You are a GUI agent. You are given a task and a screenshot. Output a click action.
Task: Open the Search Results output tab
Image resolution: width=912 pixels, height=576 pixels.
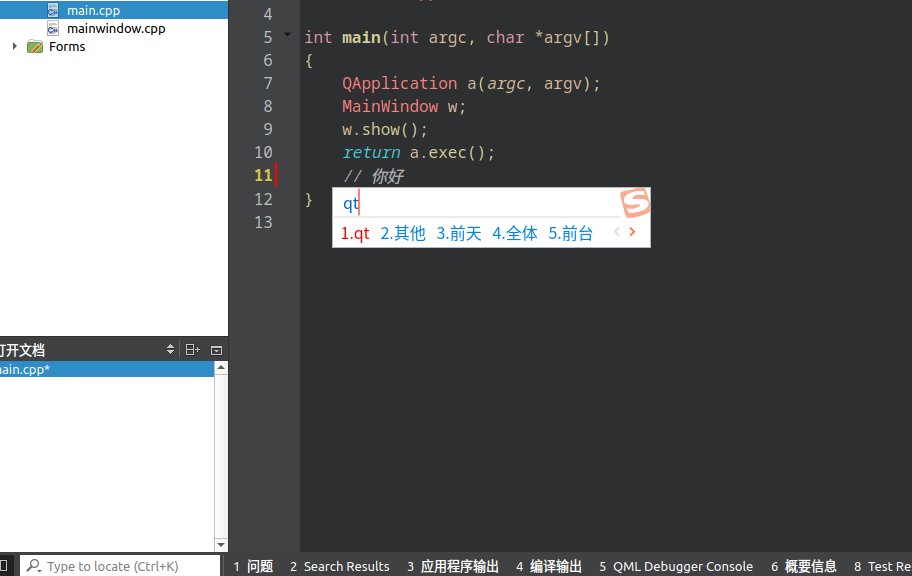[340, 566]
